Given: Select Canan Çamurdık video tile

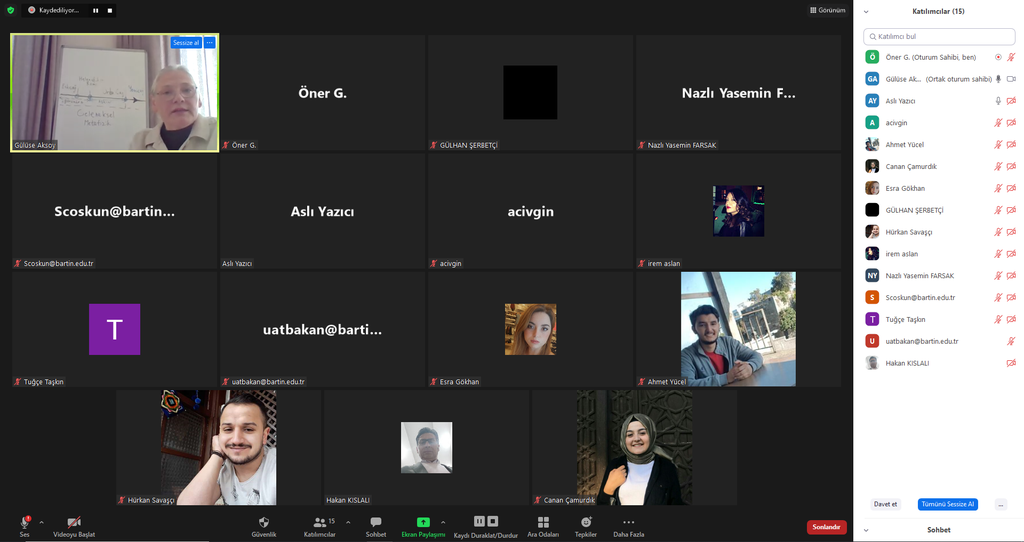Looking at the screenshot, I should click(x=634, y=447).
